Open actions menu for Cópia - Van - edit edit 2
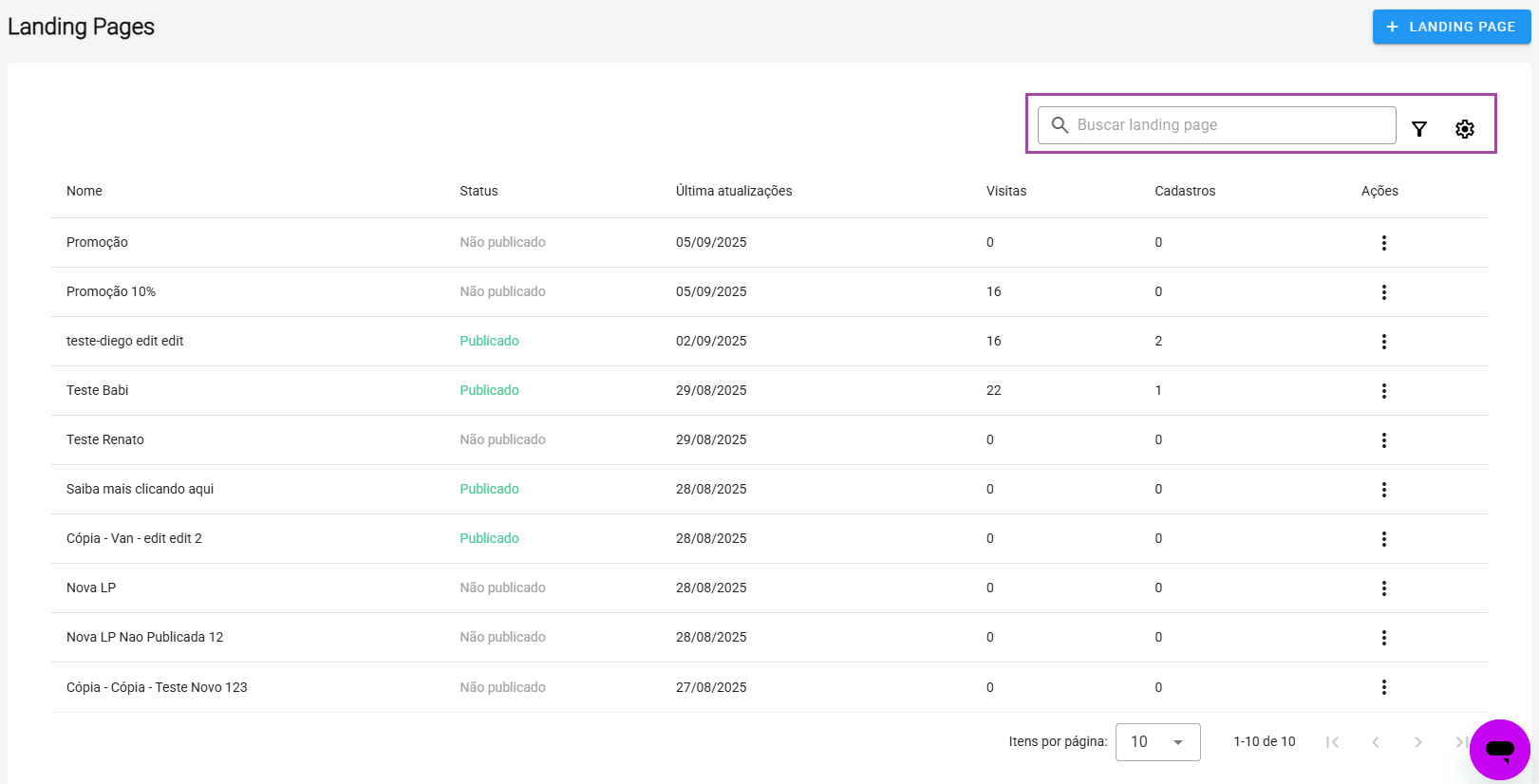Image resolution: width=1539 pixels, height=784 pixels. pos(1383,539)
